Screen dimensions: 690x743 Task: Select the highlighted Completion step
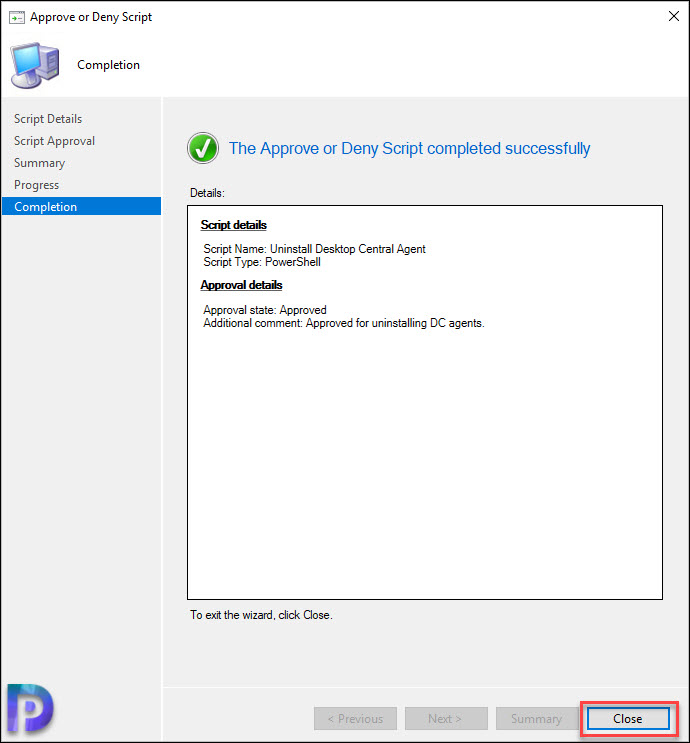coord(82,207)
